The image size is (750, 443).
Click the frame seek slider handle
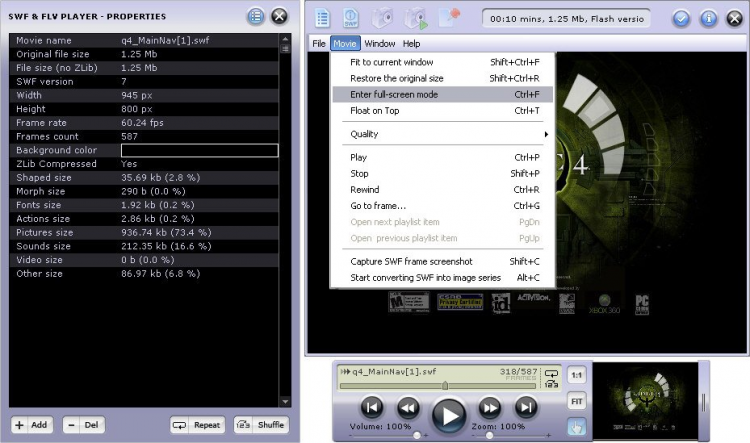[x=445, y=386]
